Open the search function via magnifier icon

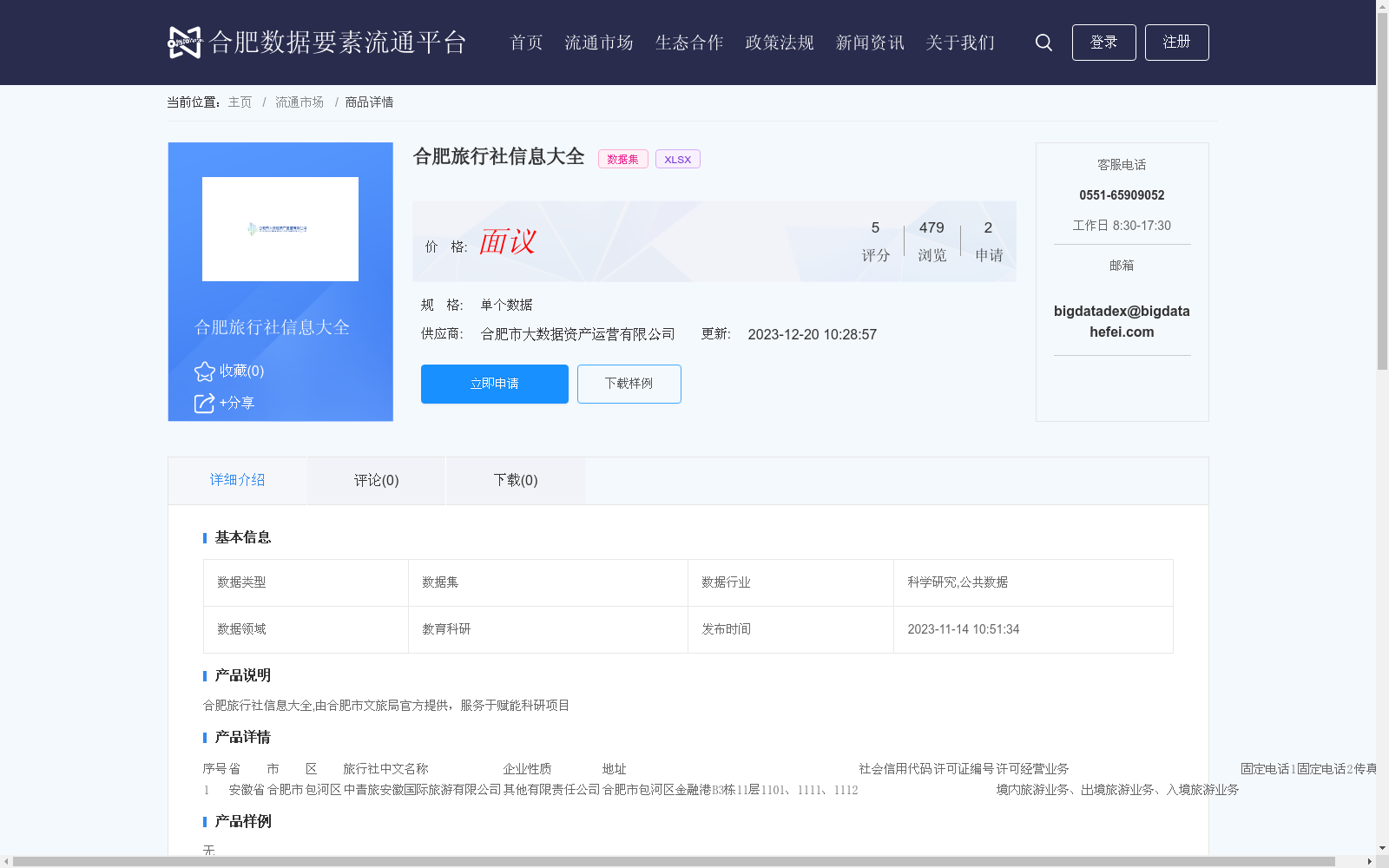coord(1043,42)
